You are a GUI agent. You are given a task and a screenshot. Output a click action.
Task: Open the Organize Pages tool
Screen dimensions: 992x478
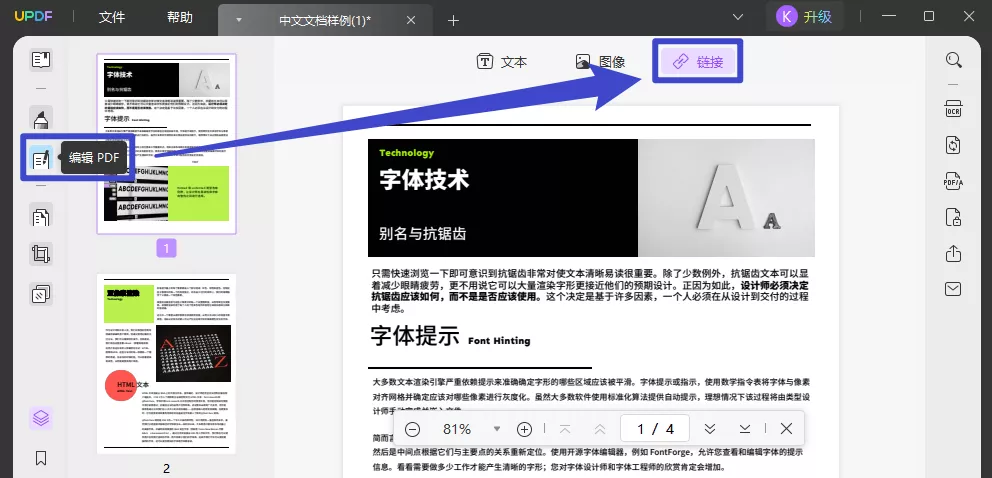point(41,217)
